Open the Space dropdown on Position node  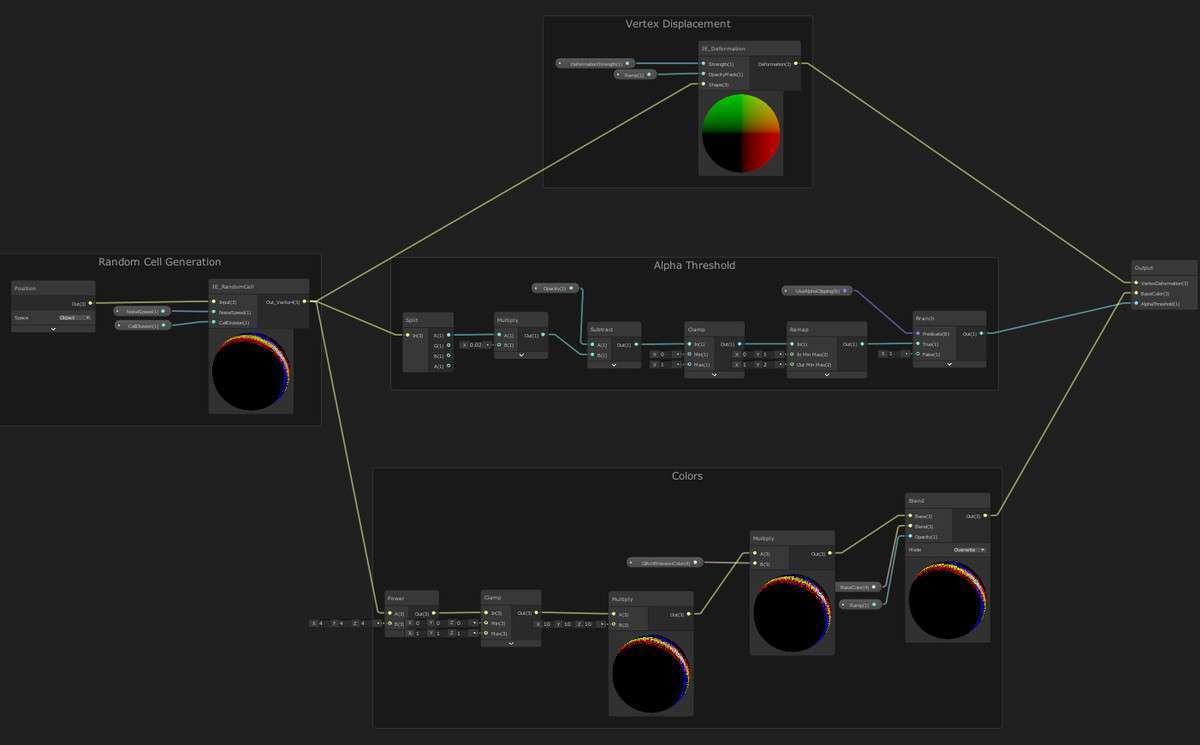tap(75, 317)
